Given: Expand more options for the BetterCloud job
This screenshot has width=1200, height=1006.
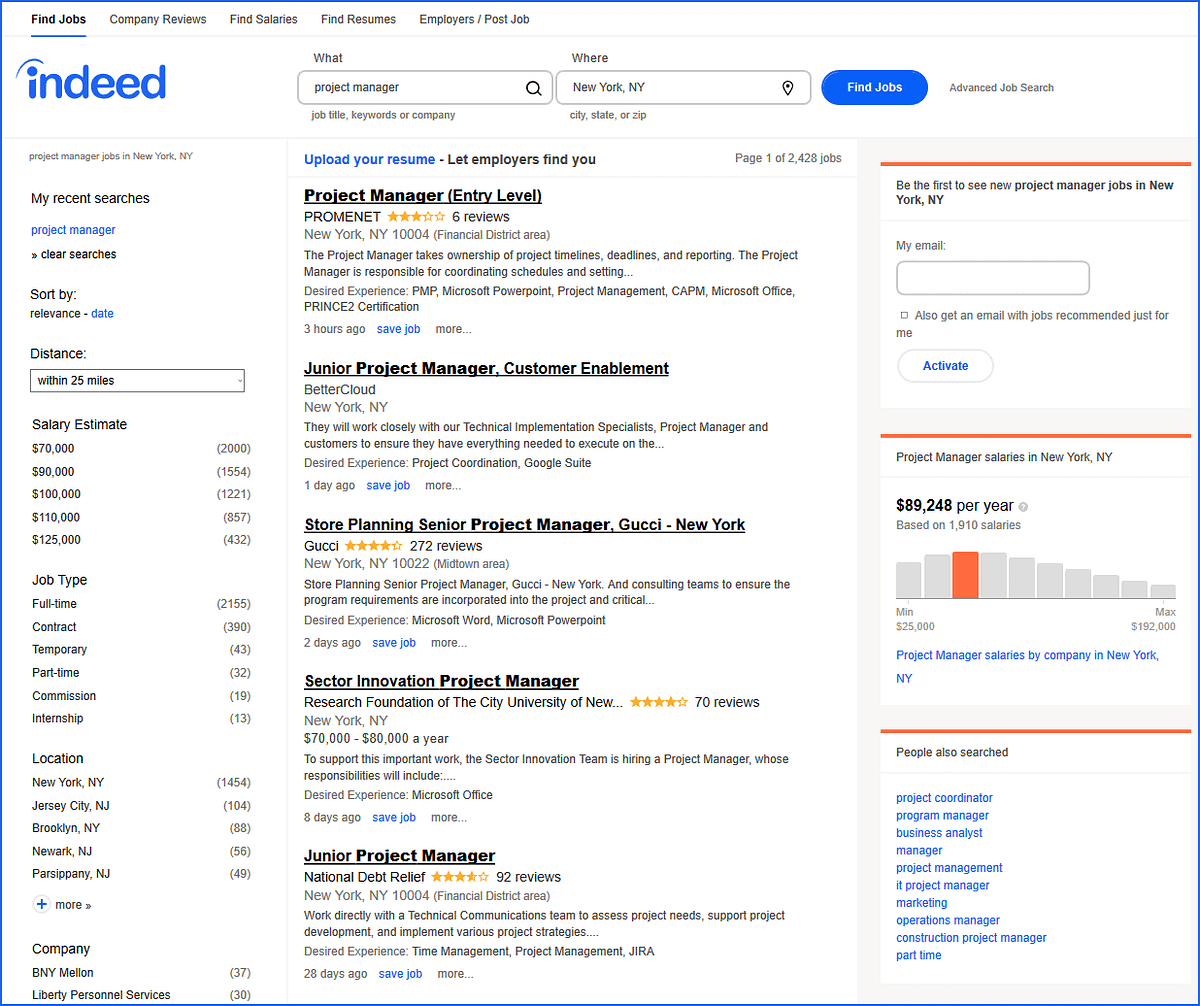Looking at the screenshot, I should [443, 486].
